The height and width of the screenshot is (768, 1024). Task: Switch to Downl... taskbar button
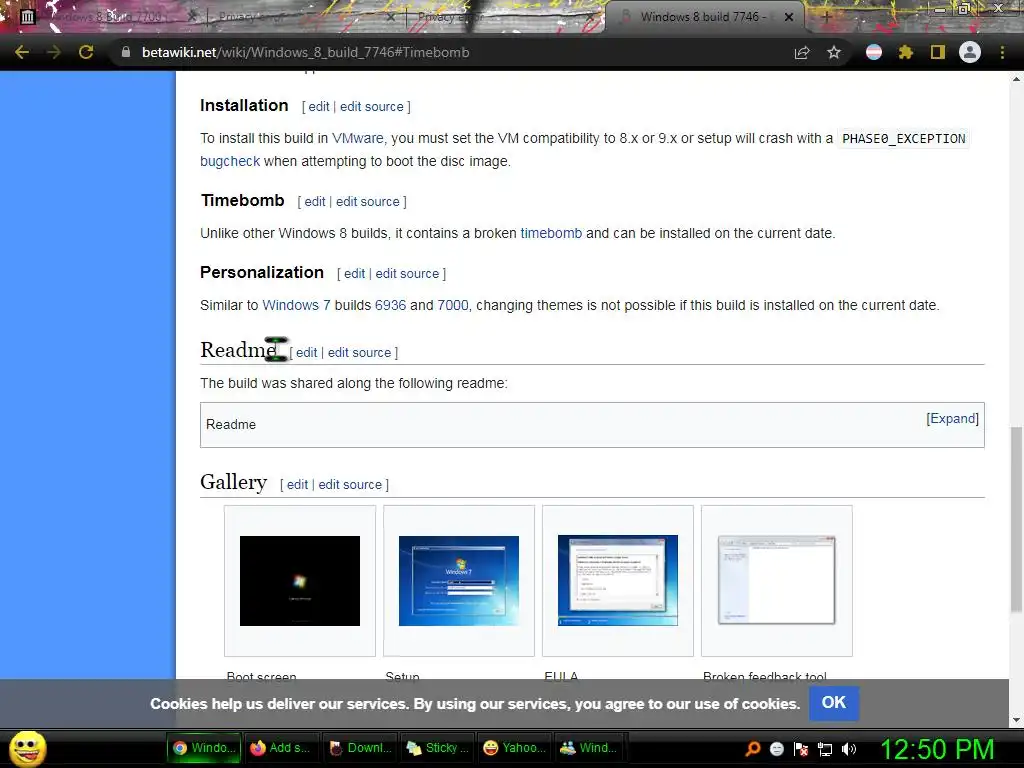tap(359, 748)
